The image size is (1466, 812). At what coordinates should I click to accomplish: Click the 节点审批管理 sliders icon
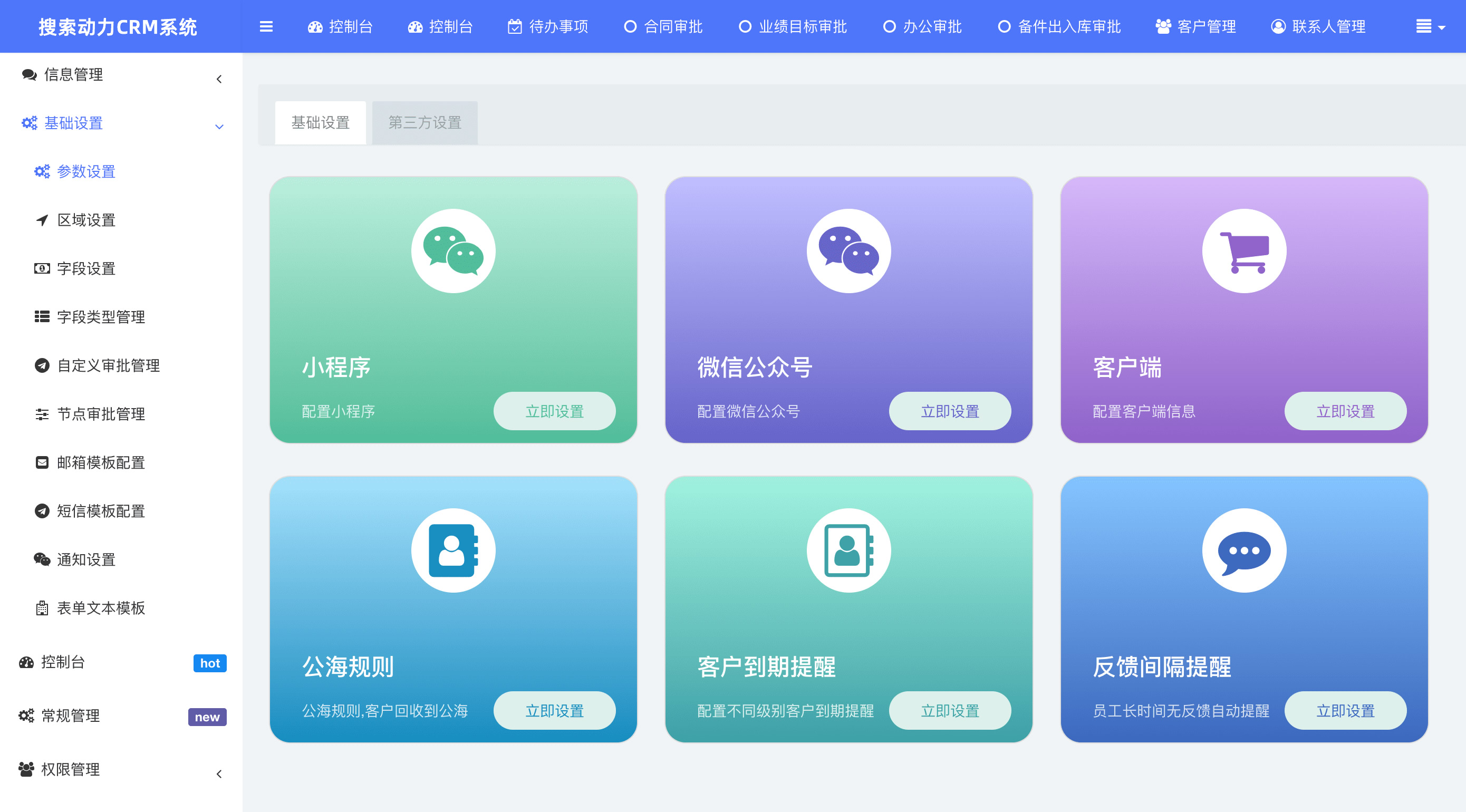point(42,414)
